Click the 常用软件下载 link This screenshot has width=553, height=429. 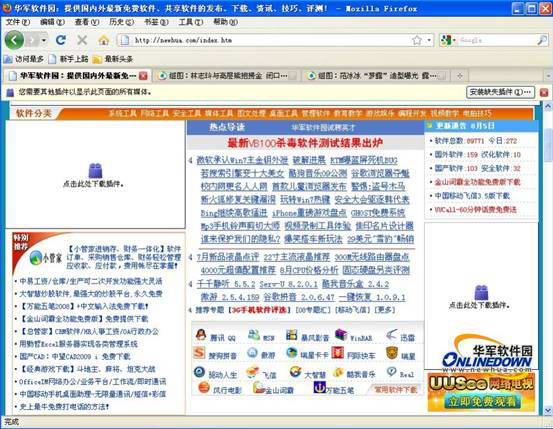click(395, 389)
